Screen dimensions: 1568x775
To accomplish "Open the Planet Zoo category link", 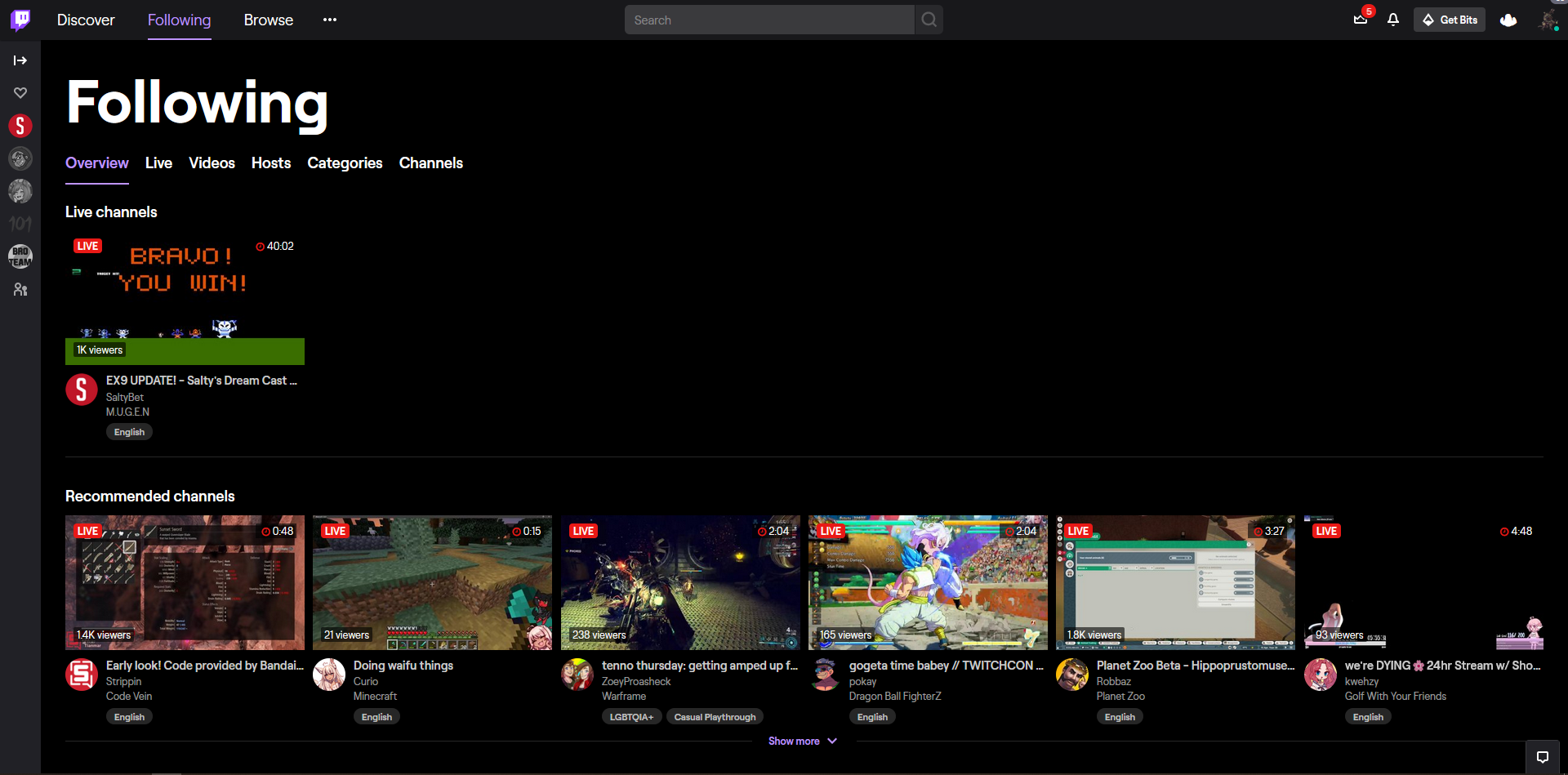I will [x=1120, y=696].
